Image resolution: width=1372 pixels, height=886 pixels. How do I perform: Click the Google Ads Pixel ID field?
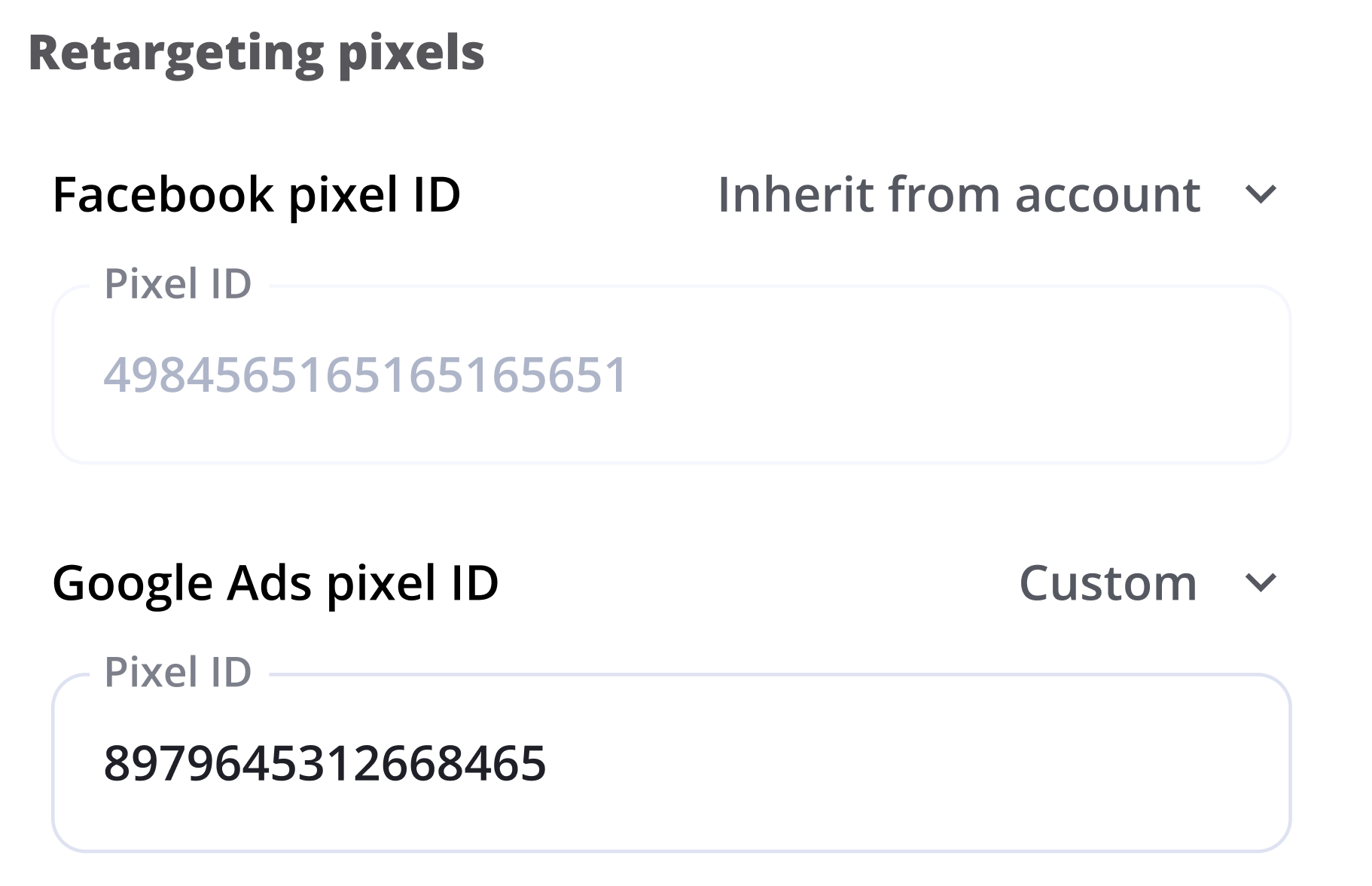pyautogui.click(x=670, y=762)
